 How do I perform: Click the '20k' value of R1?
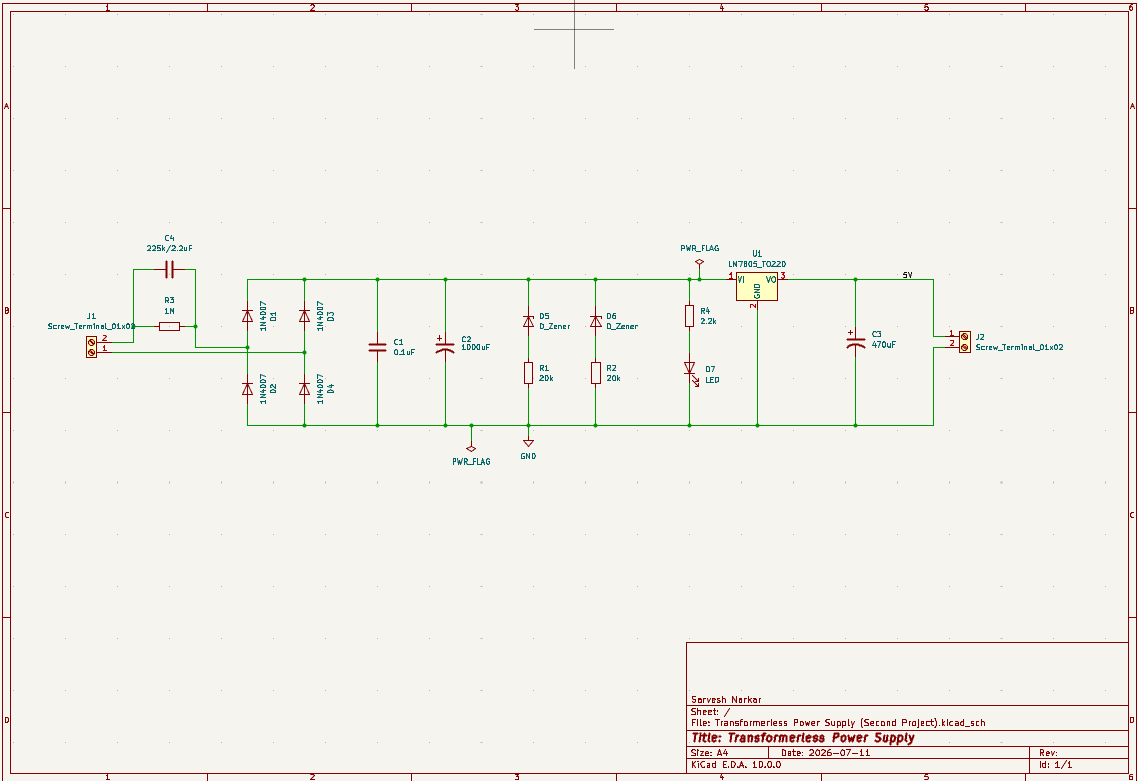pyautogui.click(x=546, y=379)
